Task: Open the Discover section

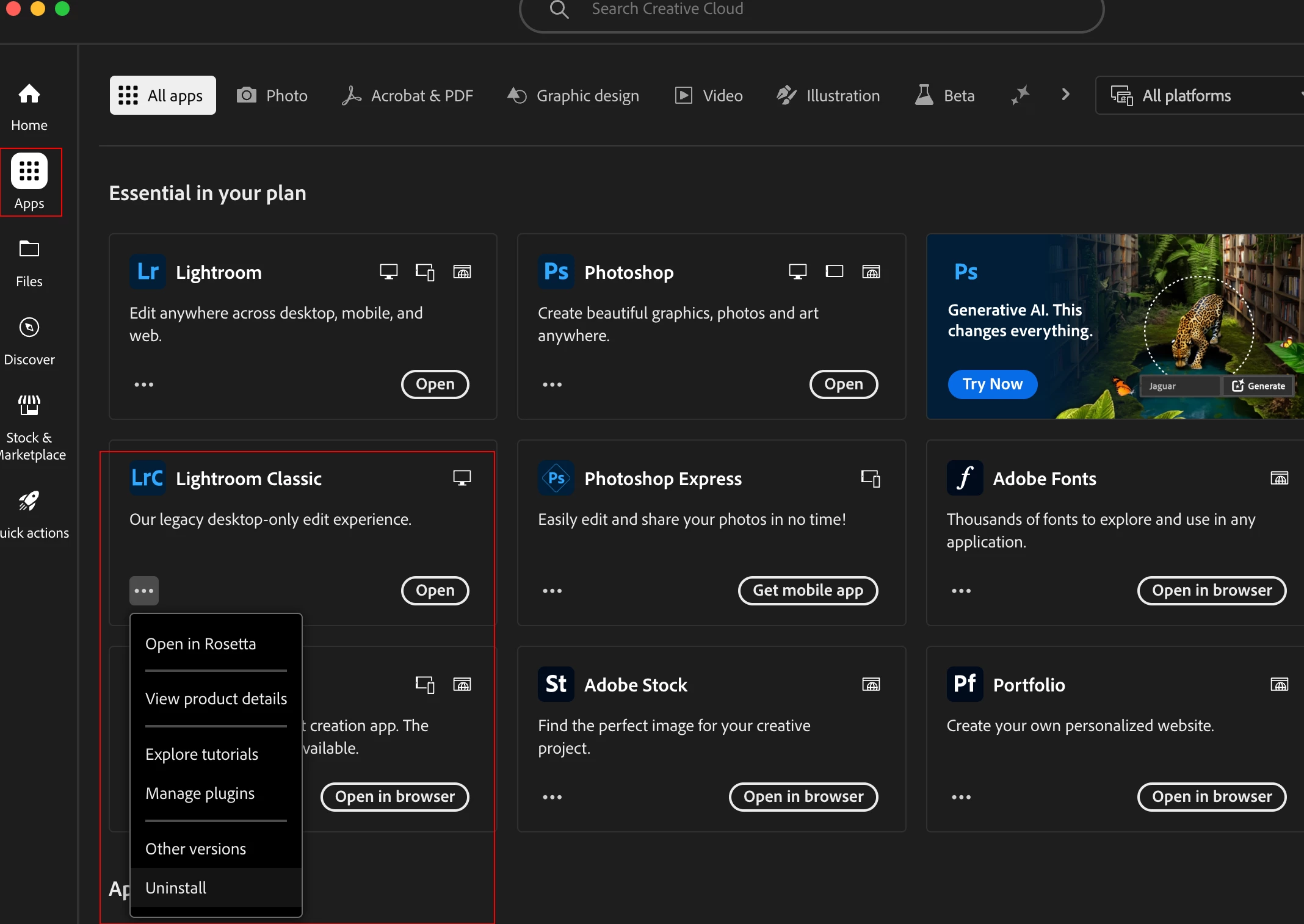Action: (x=29, y=341)
